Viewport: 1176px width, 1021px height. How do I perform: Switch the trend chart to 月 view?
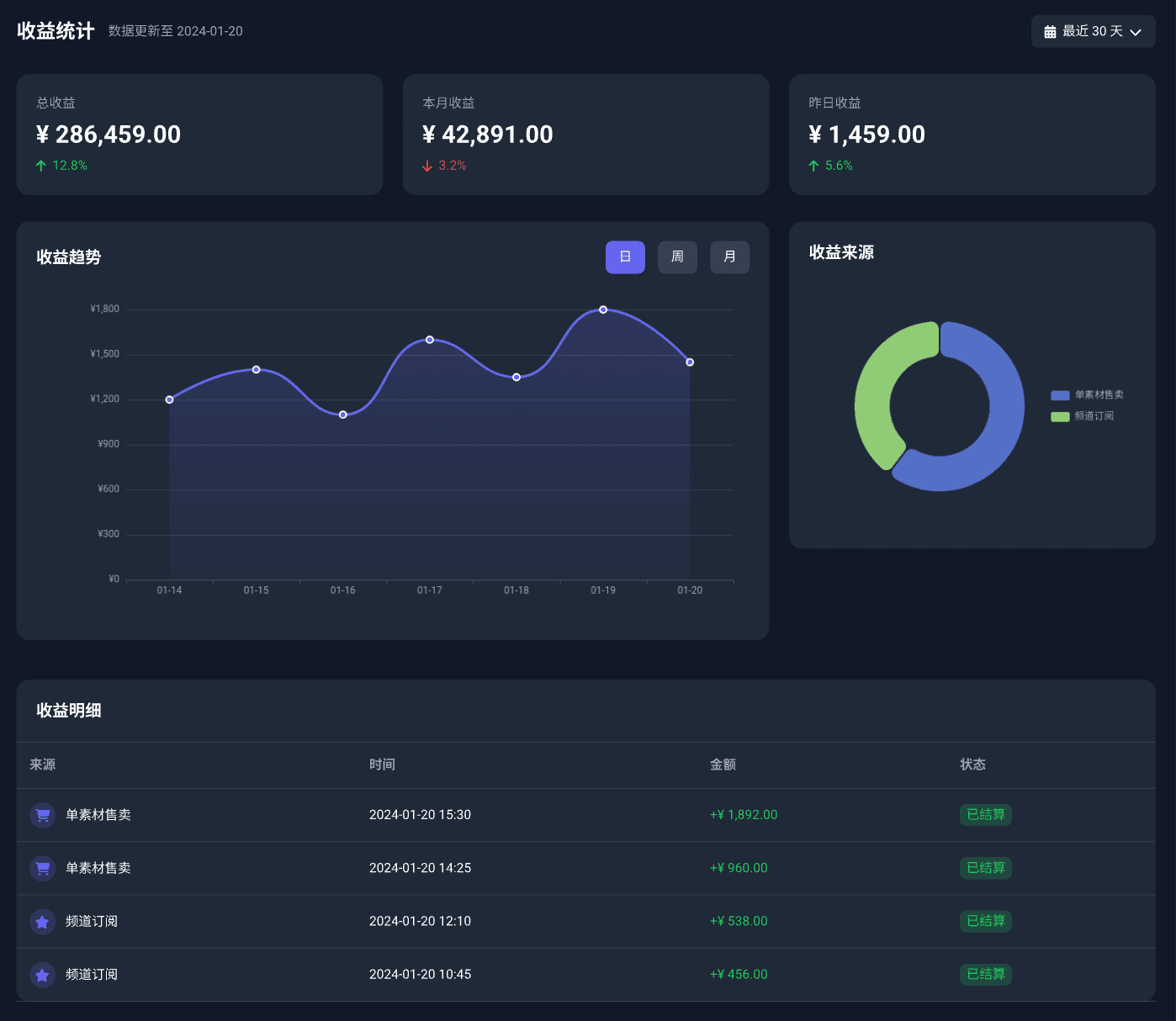point(729,257)
